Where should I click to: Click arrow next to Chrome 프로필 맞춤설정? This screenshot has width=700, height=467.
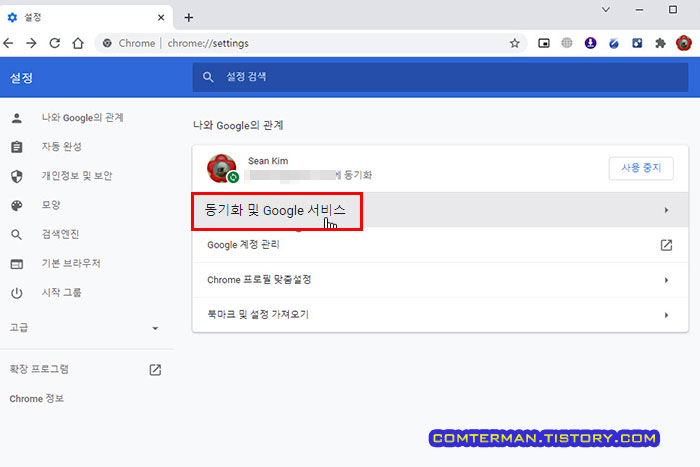tap(666, 280)
